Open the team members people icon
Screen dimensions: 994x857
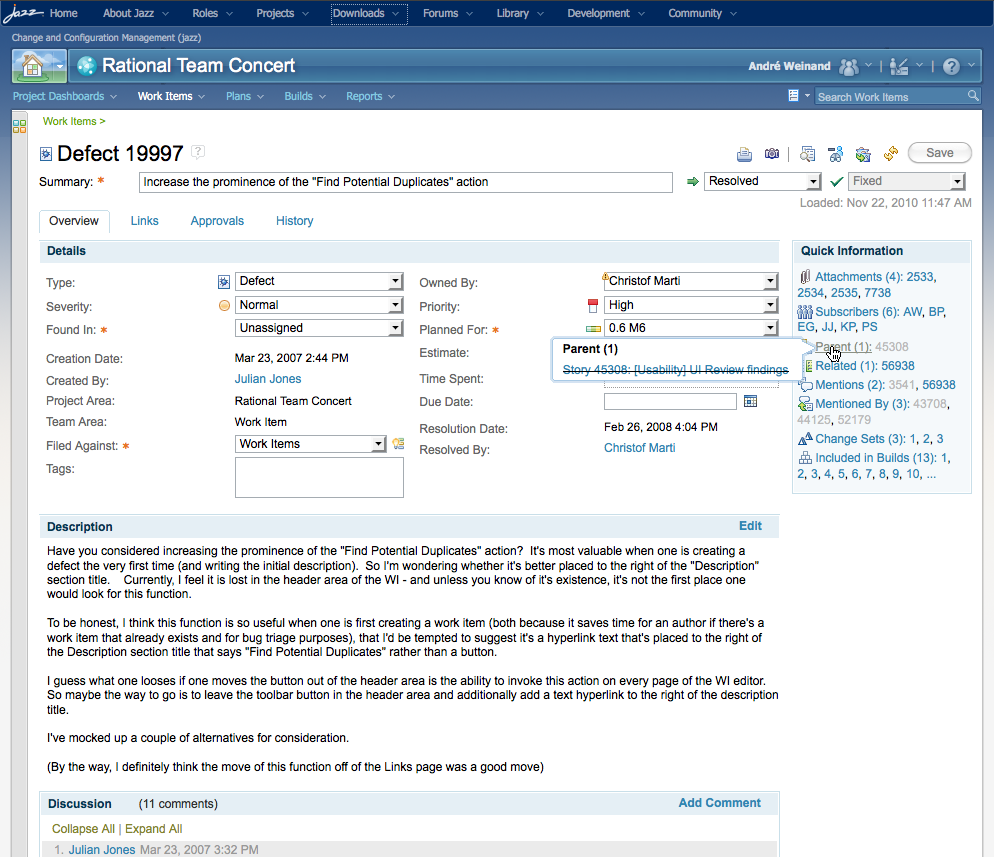[x=849, y=66]
